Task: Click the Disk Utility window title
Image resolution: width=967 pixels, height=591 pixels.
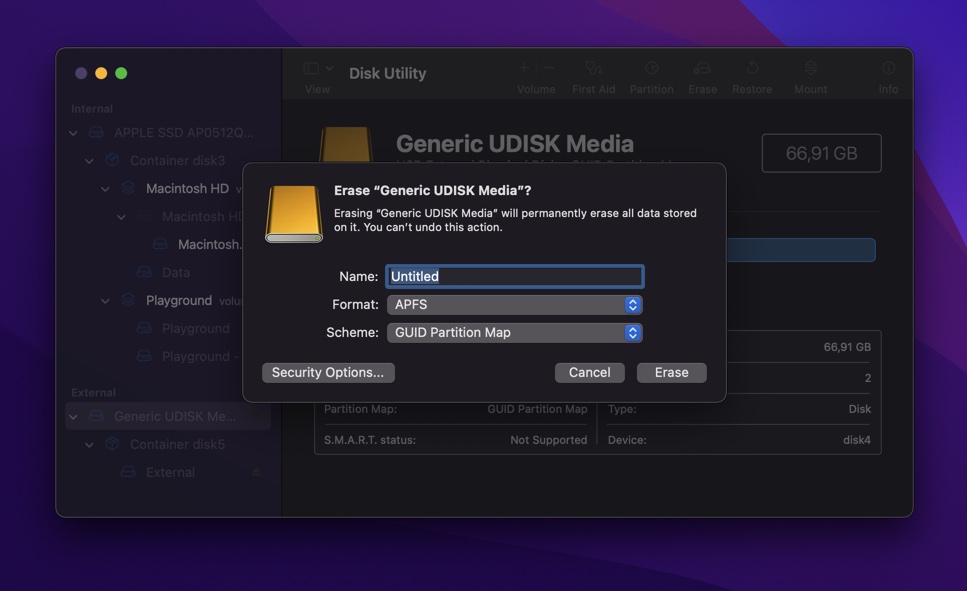Action: coord(387,73)
